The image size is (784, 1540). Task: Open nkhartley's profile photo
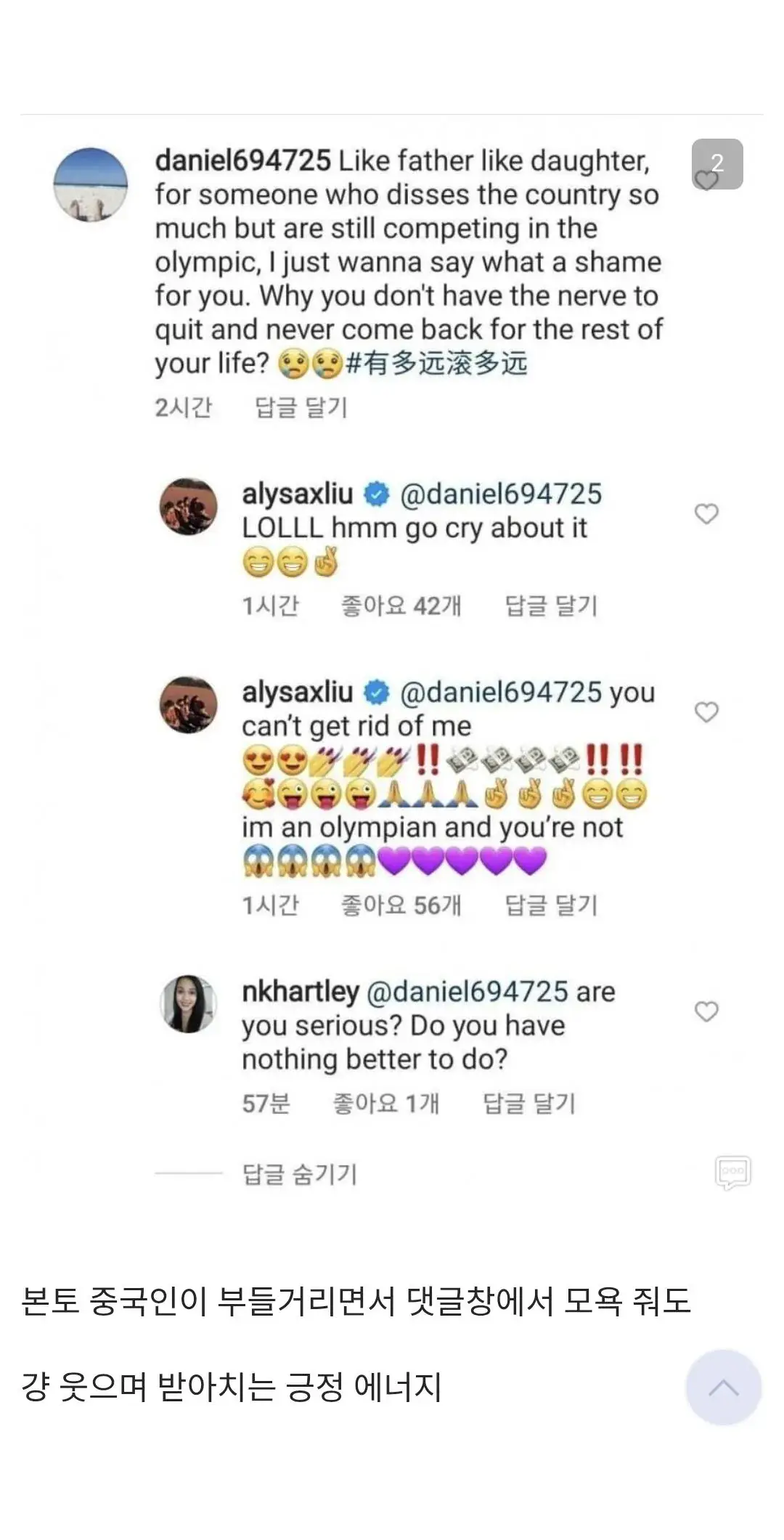pos(189,1003)
